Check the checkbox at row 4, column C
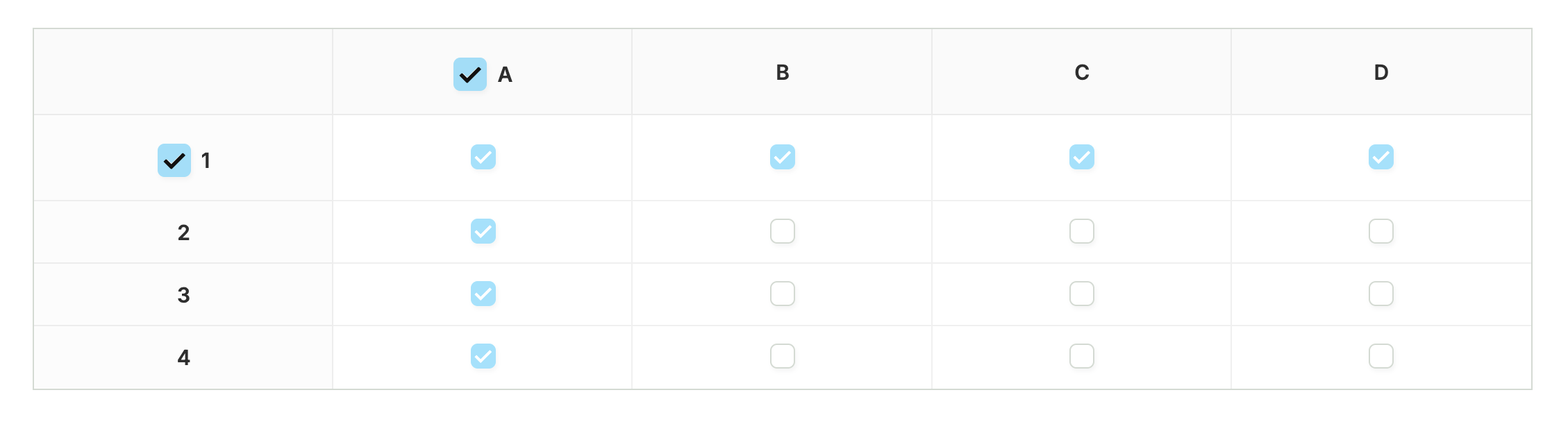 tap(1082, 356)
